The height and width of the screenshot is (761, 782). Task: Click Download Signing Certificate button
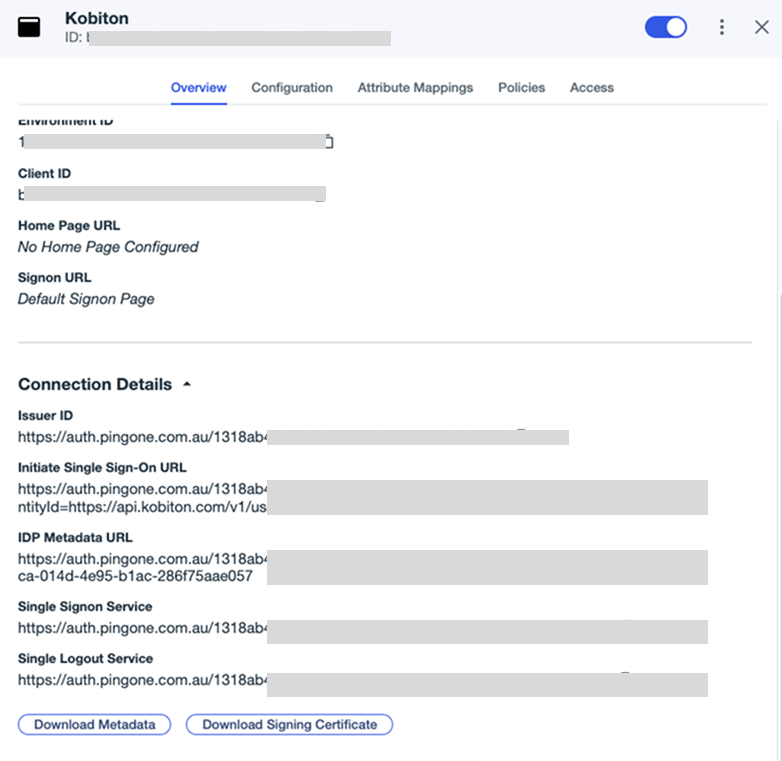[289, 724]
